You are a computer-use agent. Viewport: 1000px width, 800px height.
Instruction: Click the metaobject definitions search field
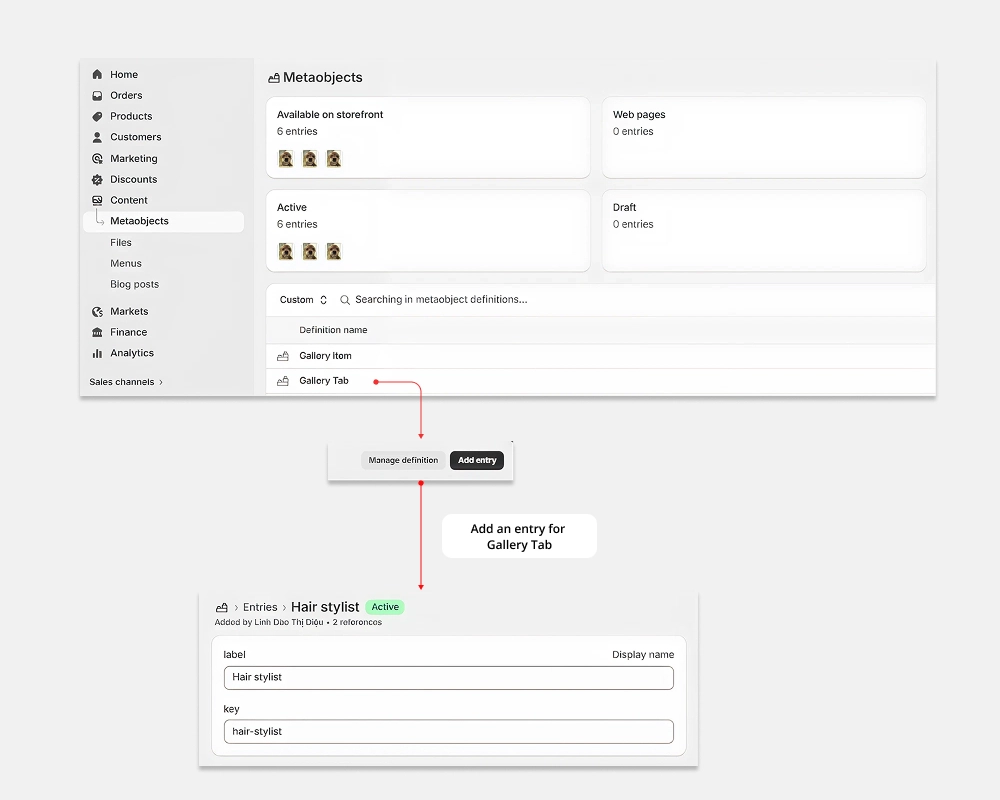441,300
